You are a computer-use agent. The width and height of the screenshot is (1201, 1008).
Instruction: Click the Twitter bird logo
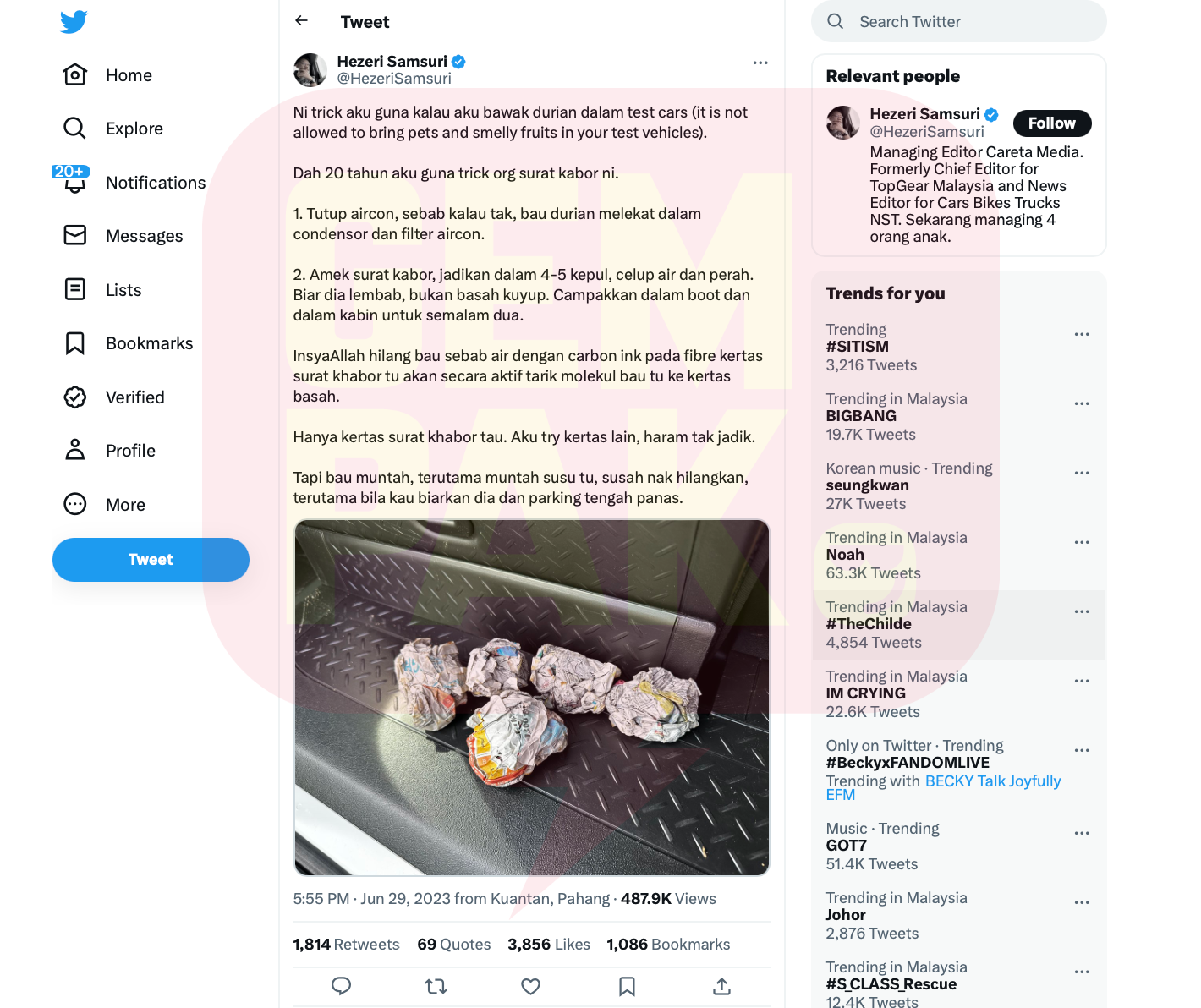[x=74, y=21]
